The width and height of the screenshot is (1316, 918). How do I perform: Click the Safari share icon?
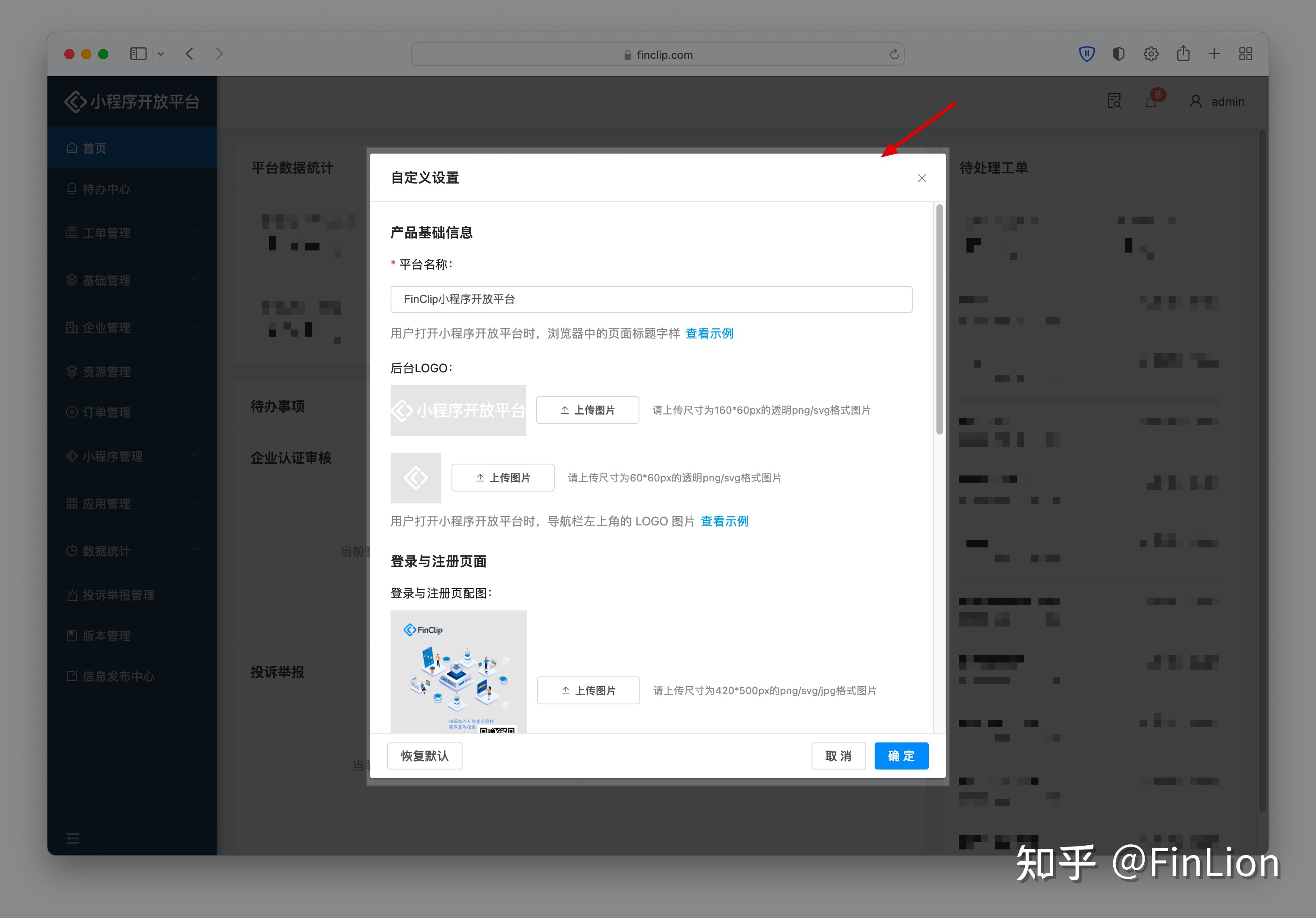[x=1183, y=53]
